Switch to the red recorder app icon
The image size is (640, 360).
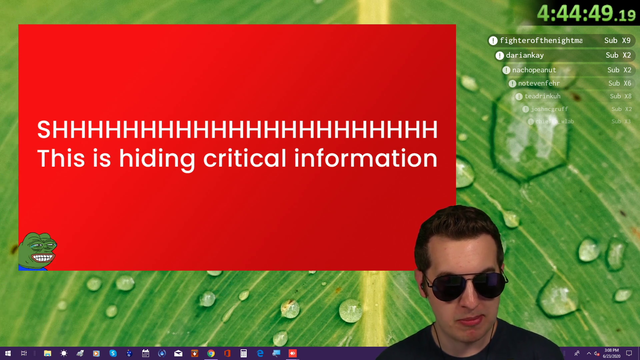click(293, 353)
